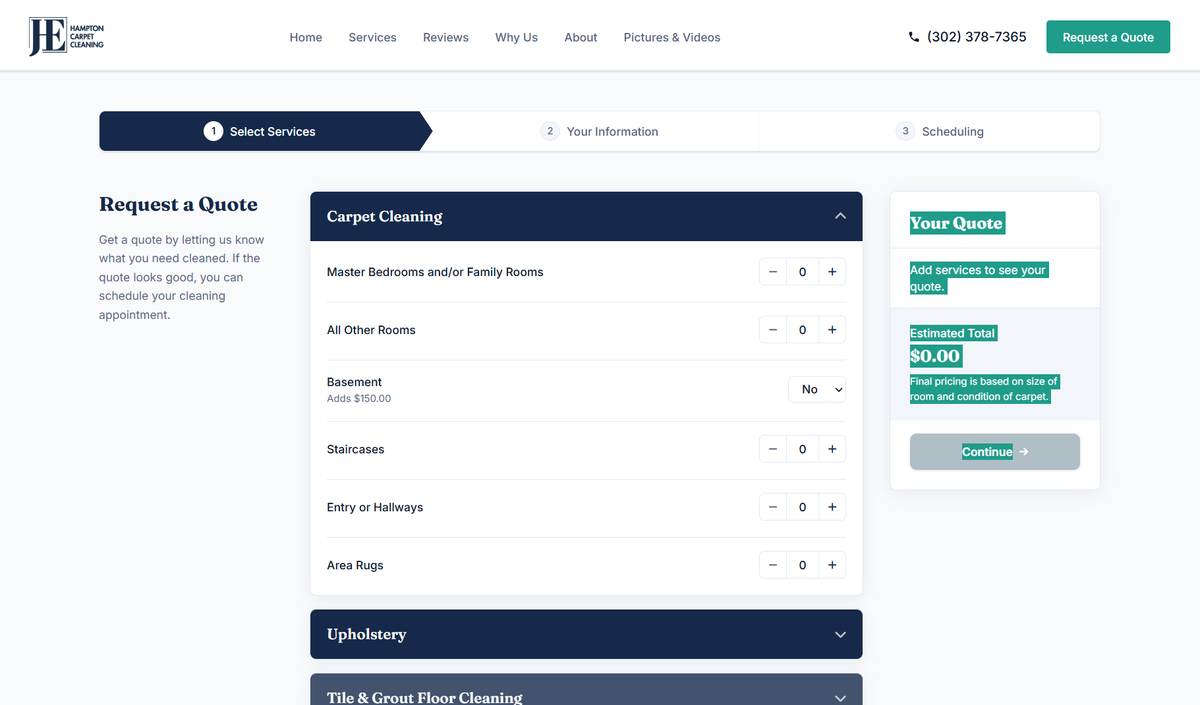Click the 'Final pricing is based on size' note

(984, 389)
